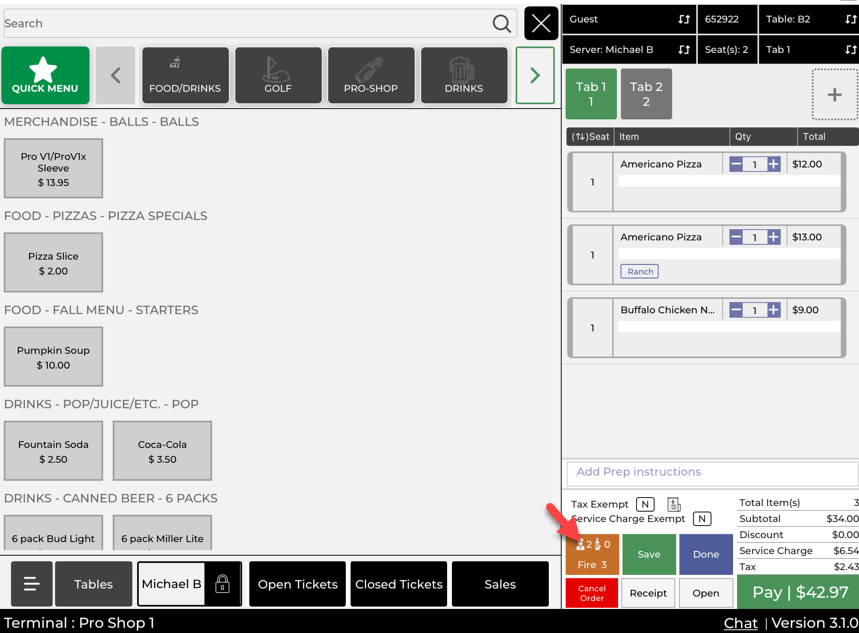
Task: Increase quantity of Buffalo Chicken item
Action: pyautogui.click(x=774, y=311)
